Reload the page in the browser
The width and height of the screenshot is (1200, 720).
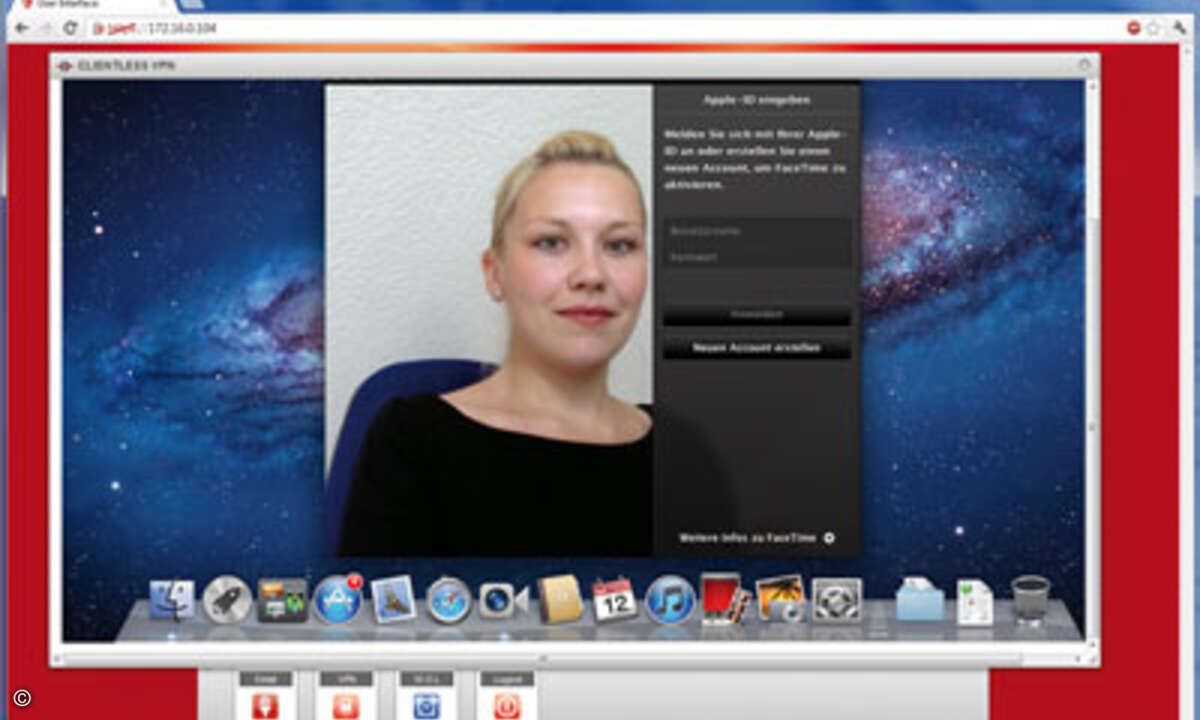click(70, 28)
